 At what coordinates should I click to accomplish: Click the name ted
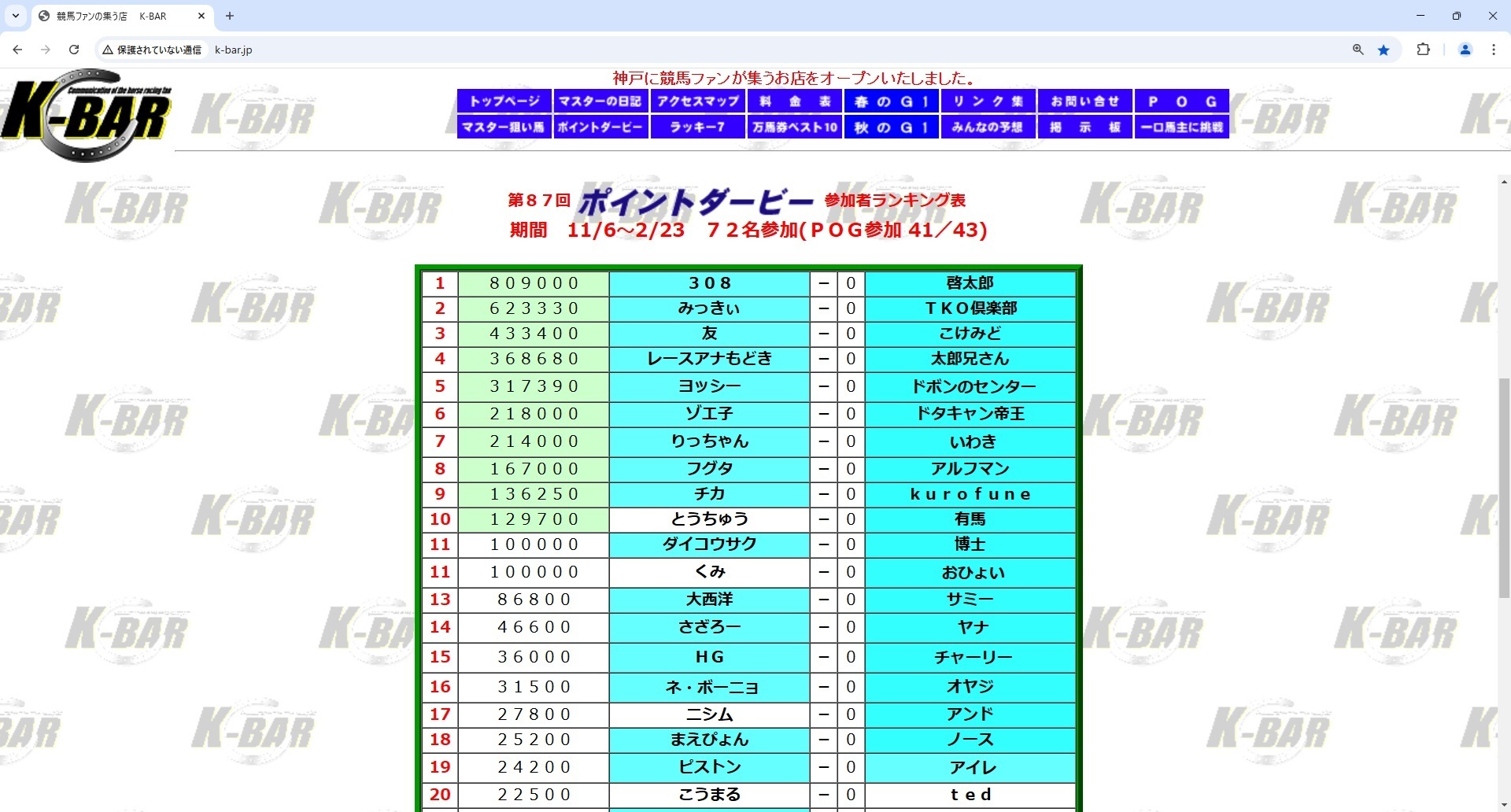(x=970, y=795)
